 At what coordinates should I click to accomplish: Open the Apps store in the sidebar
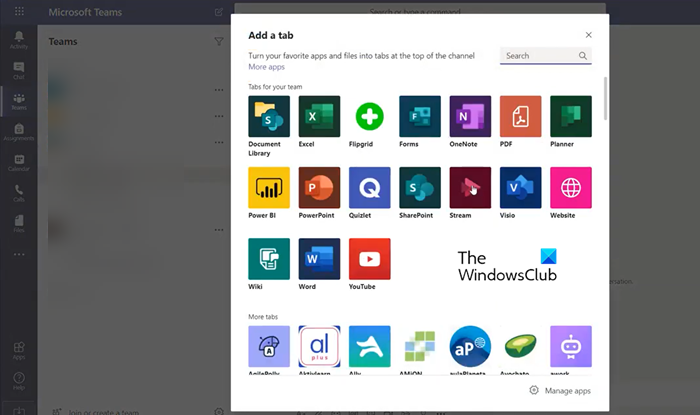tap(19, 351)
